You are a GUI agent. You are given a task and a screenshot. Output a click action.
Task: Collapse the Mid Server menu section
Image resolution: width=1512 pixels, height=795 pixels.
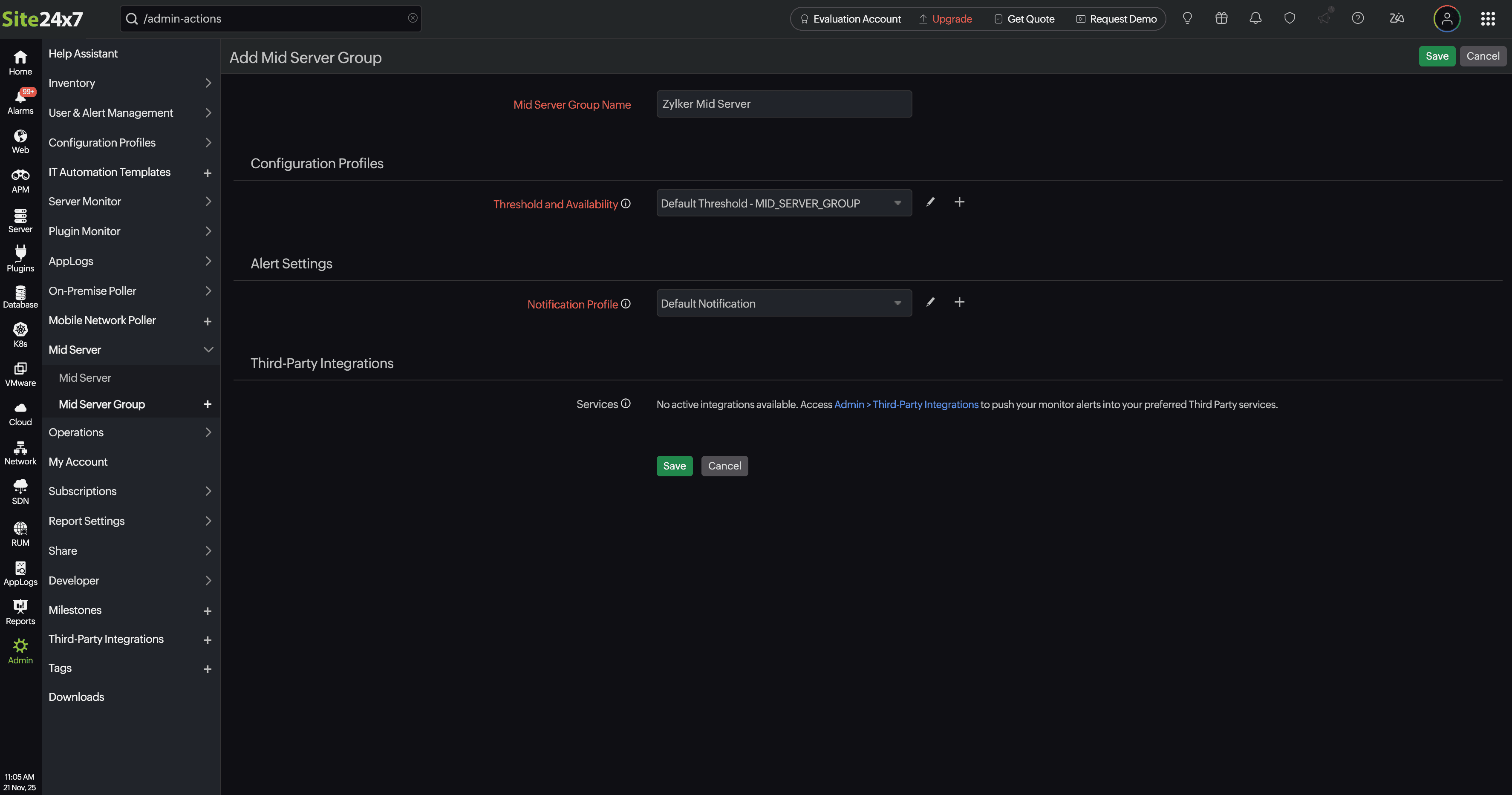point(208,350)
